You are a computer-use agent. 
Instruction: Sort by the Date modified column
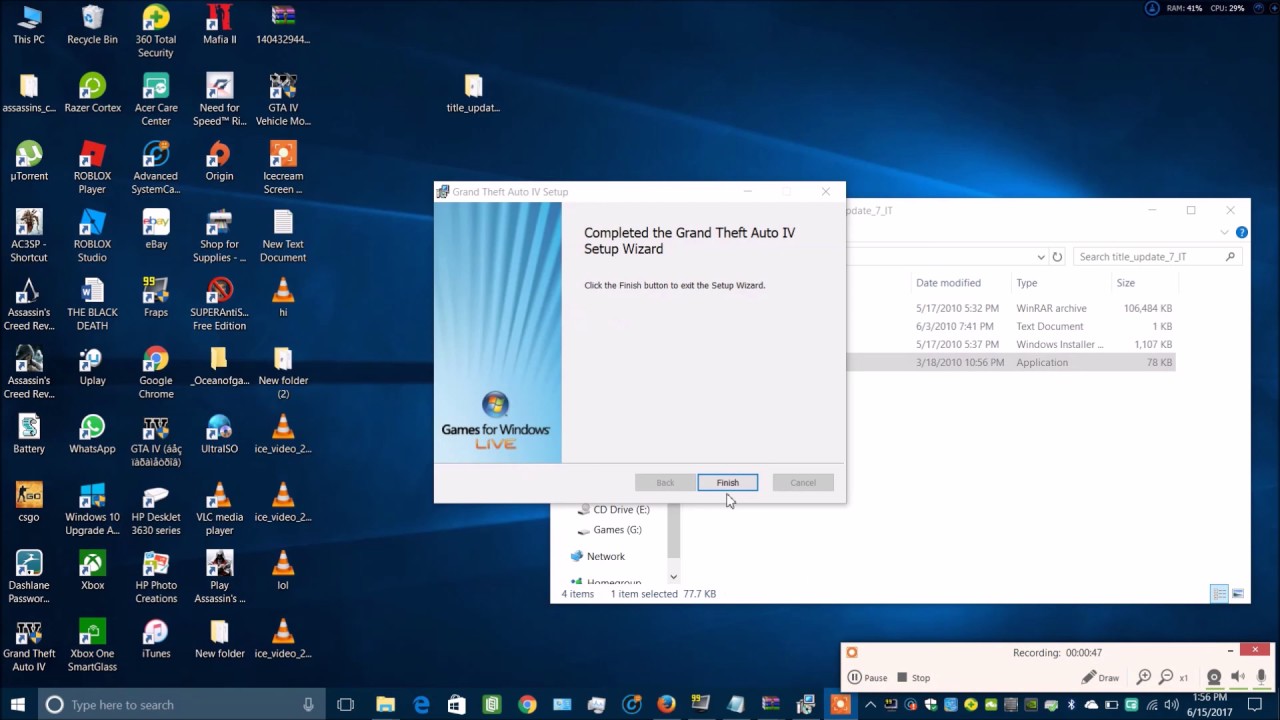[948, 283]
